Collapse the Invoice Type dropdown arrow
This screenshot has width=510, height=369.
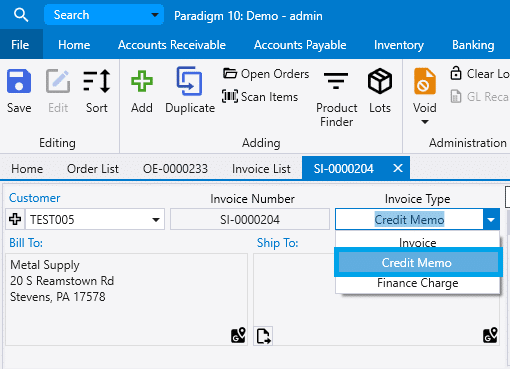point(491,219)
